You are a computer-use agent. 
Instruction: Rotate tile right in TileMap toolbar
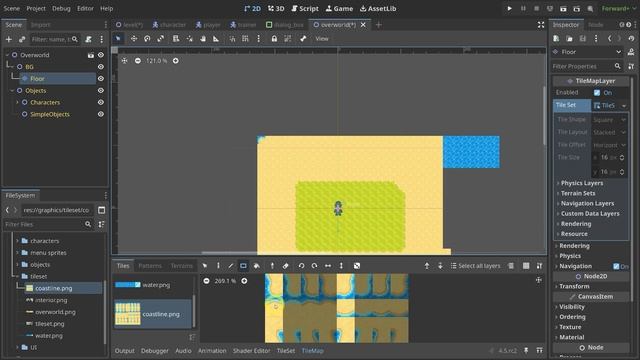tap(314, 266)
